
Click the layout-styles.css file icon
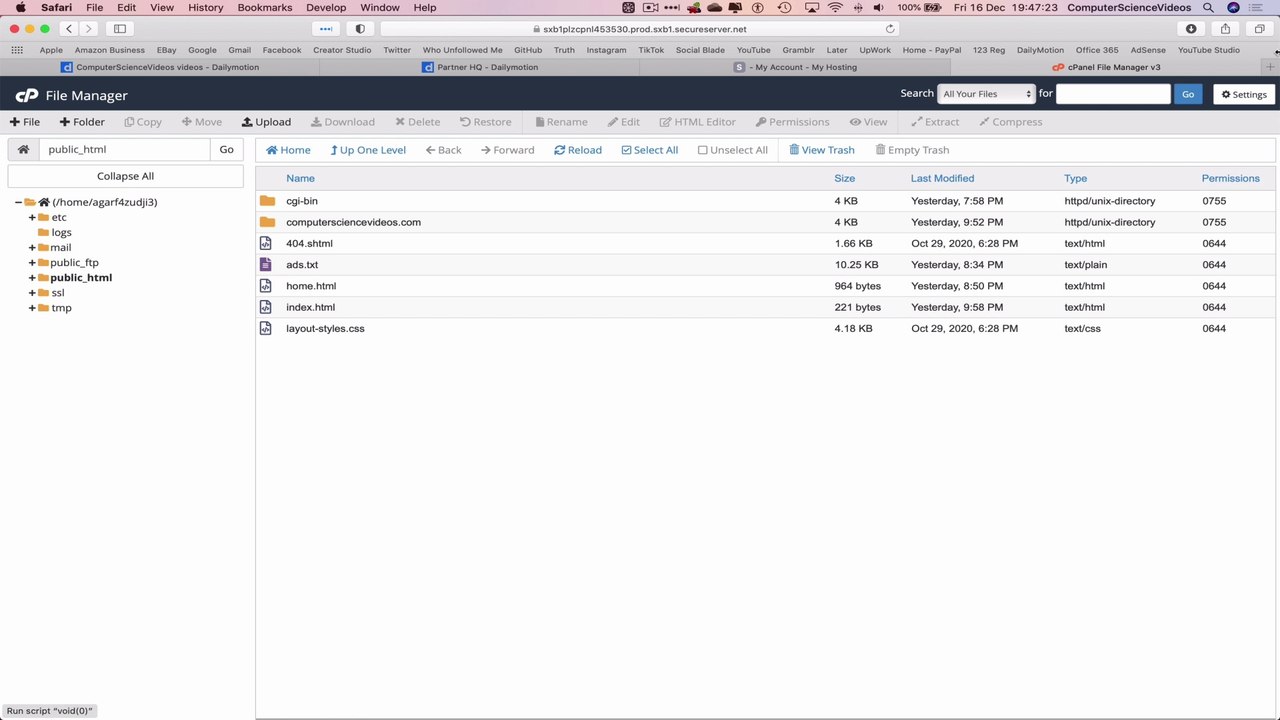pyautogui.click(x=266, y=328)
